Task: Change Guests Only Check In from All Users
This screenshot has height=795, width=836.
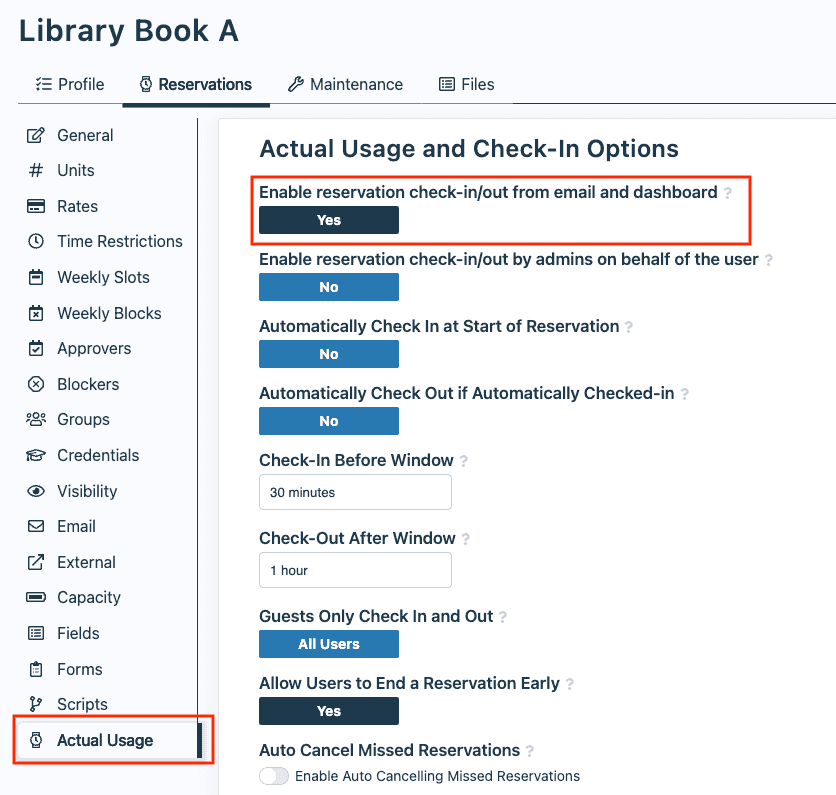Action: (x=328, y=644)
